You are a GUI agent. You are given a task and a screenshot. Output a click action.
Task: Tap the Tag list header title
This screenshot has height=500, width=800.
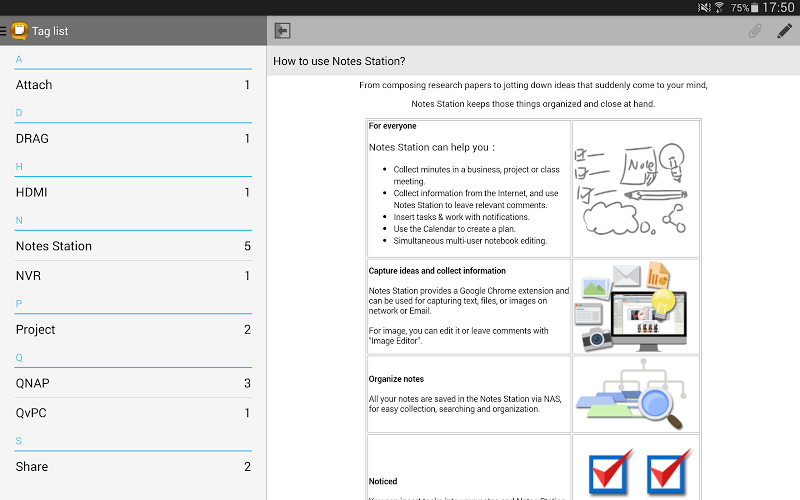[50, 31]
